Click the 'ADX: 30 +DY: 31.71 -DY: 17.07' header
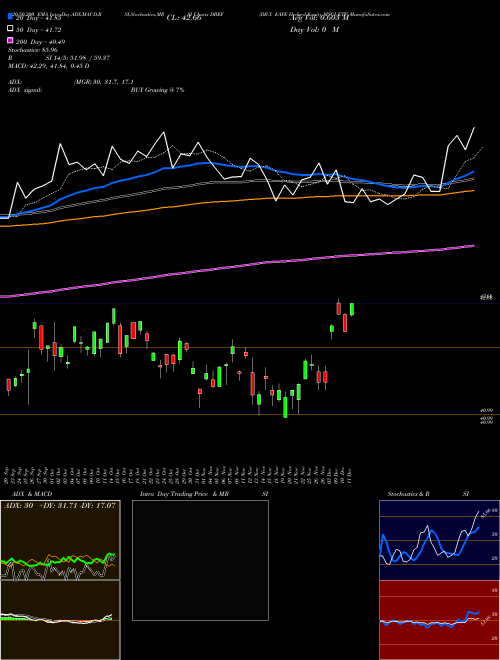This screenshot has height=660, width=500. [x=60, y=505]
